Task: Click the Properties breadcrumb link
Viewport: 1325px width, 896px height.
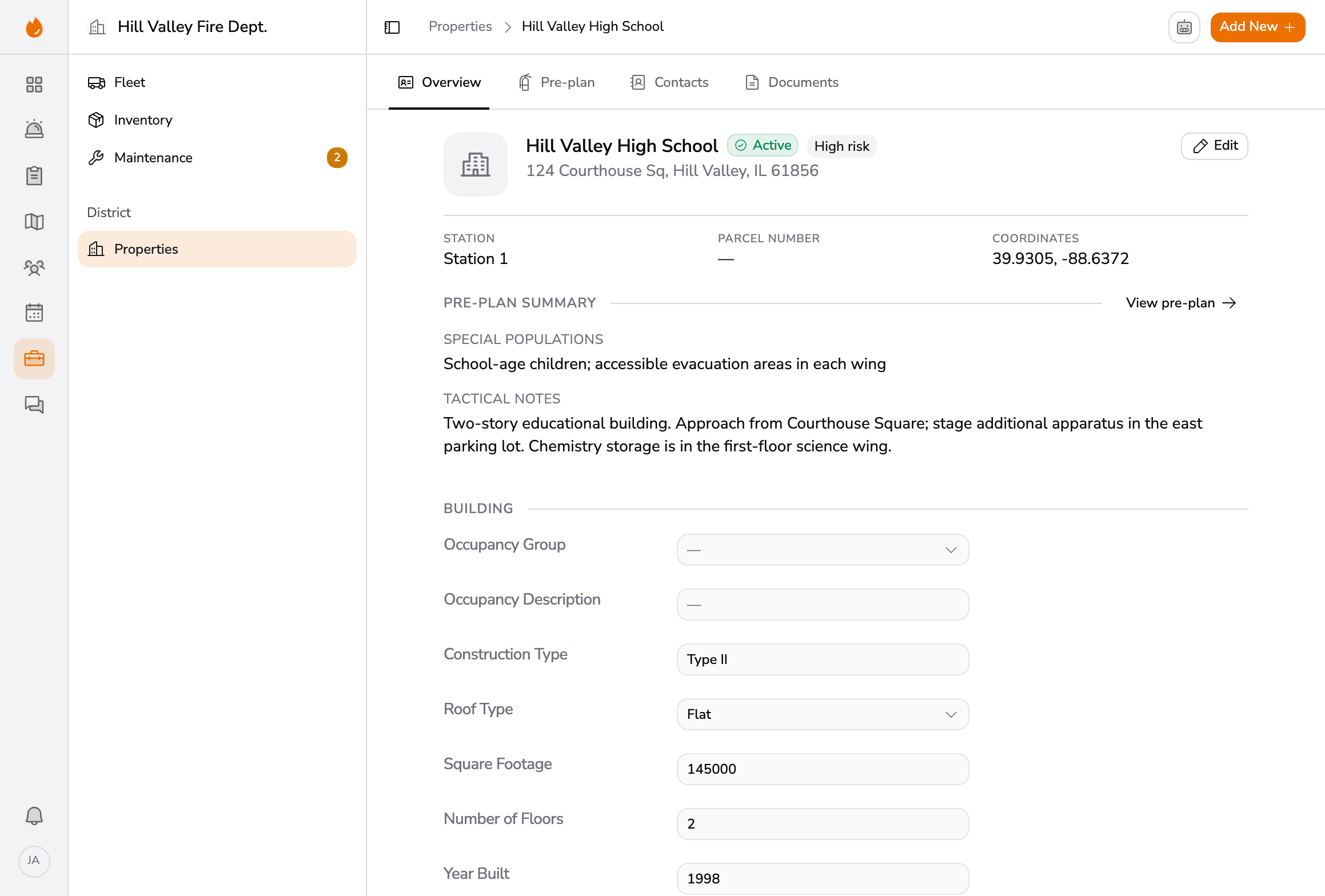Action: click(x=460, y=26)
